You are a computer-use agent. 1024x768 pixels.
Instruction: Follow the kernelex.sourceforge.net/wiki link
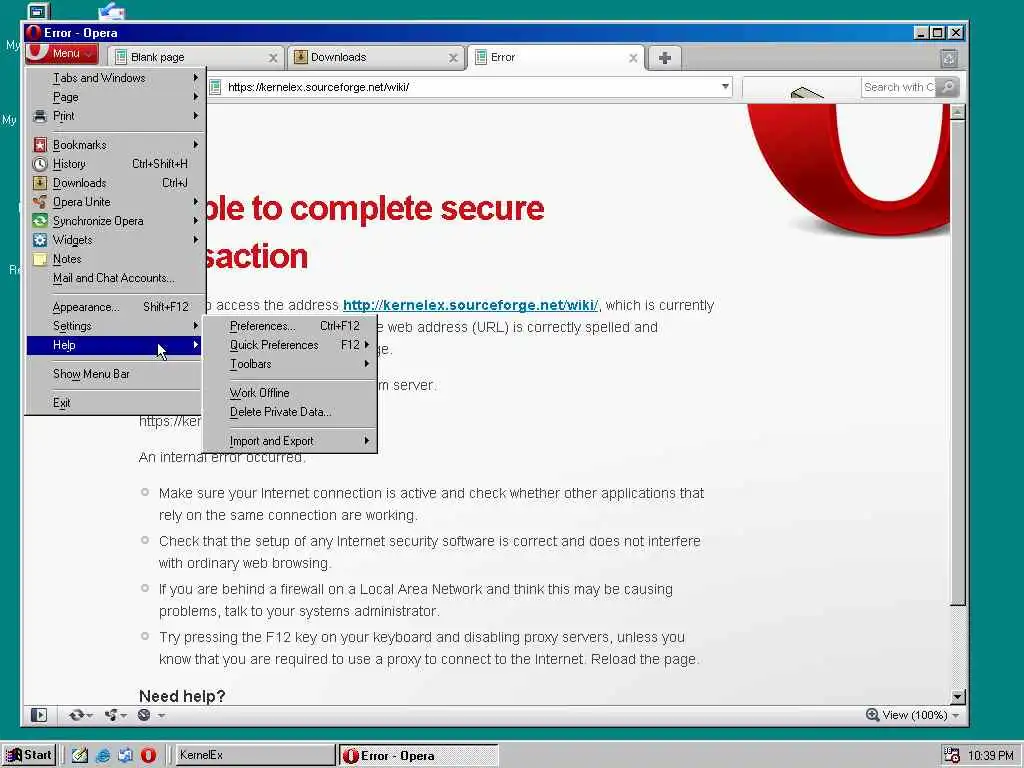(x=470, y=305)
